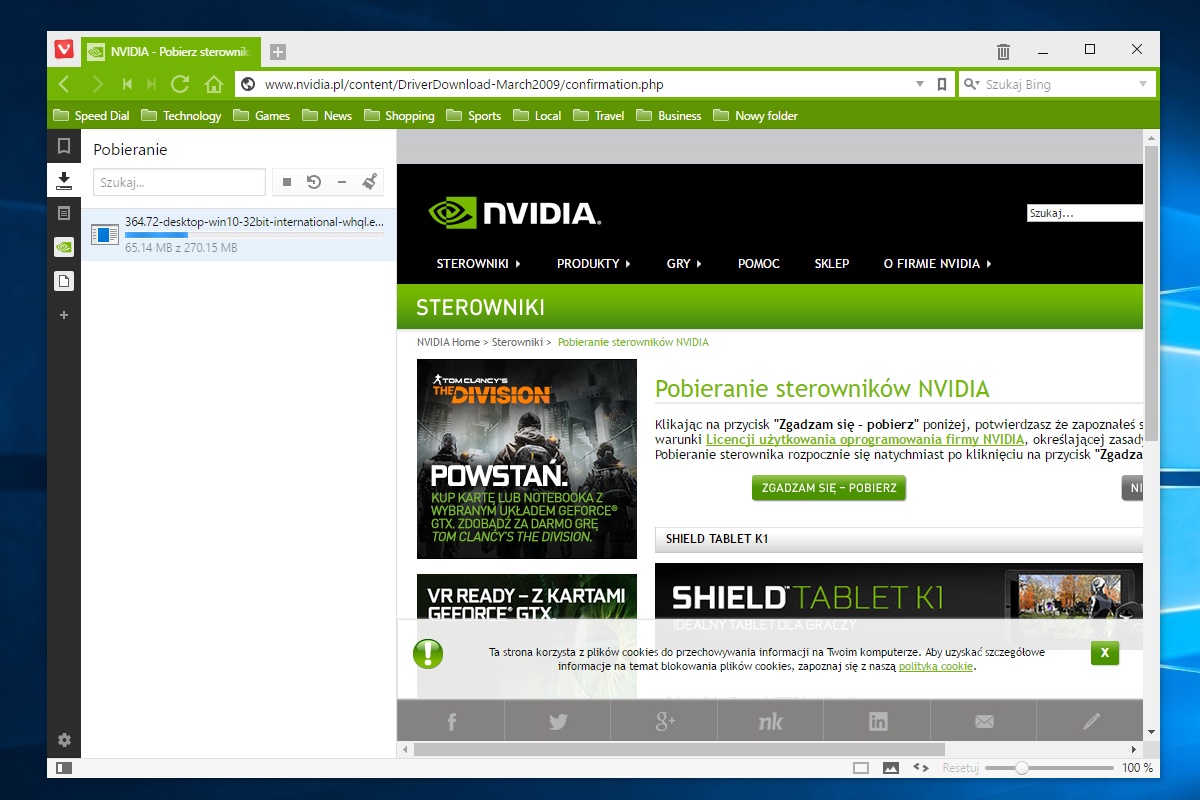Toggle tab tiling in status bar
Viewport: 1200px width, 800px height.
point(861,768)
